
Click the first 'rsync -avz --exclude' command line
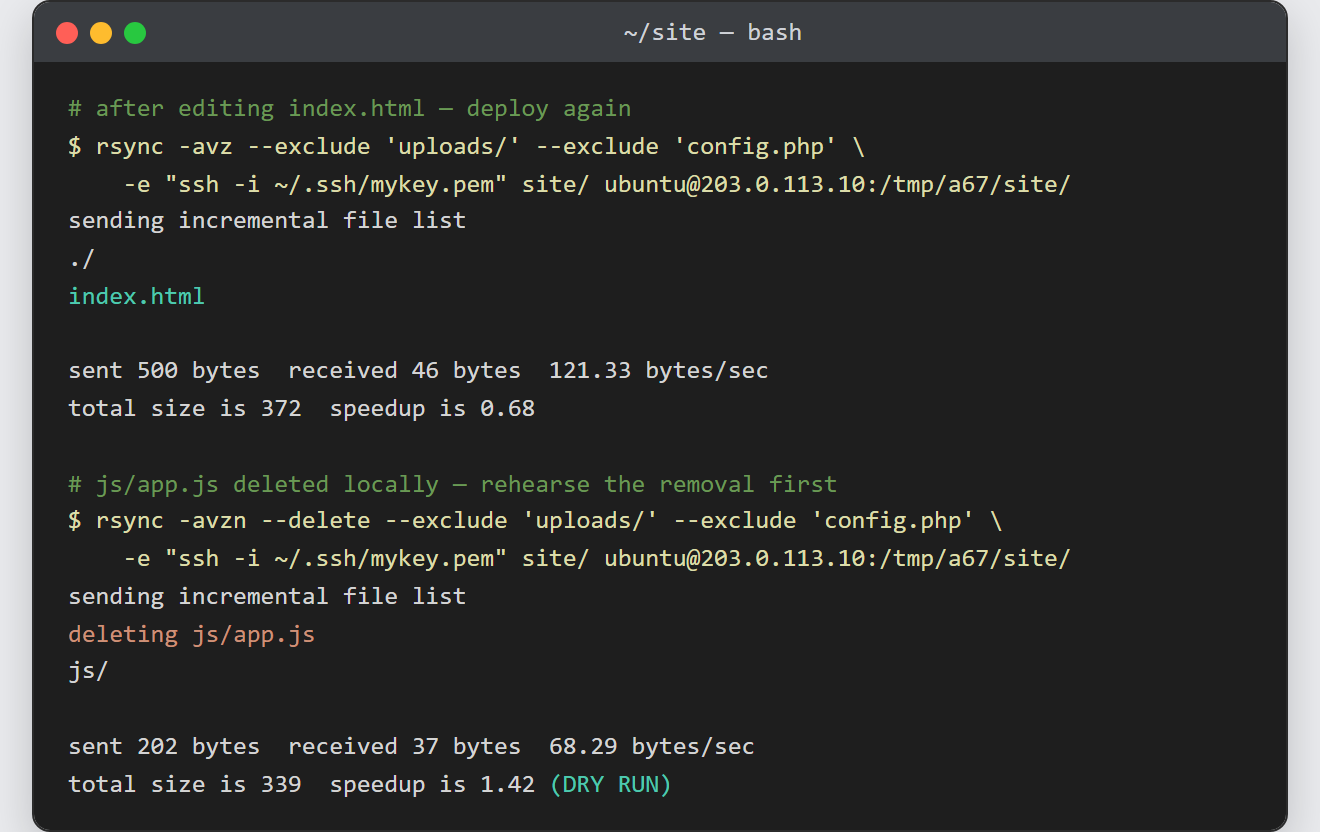point(466,146)
